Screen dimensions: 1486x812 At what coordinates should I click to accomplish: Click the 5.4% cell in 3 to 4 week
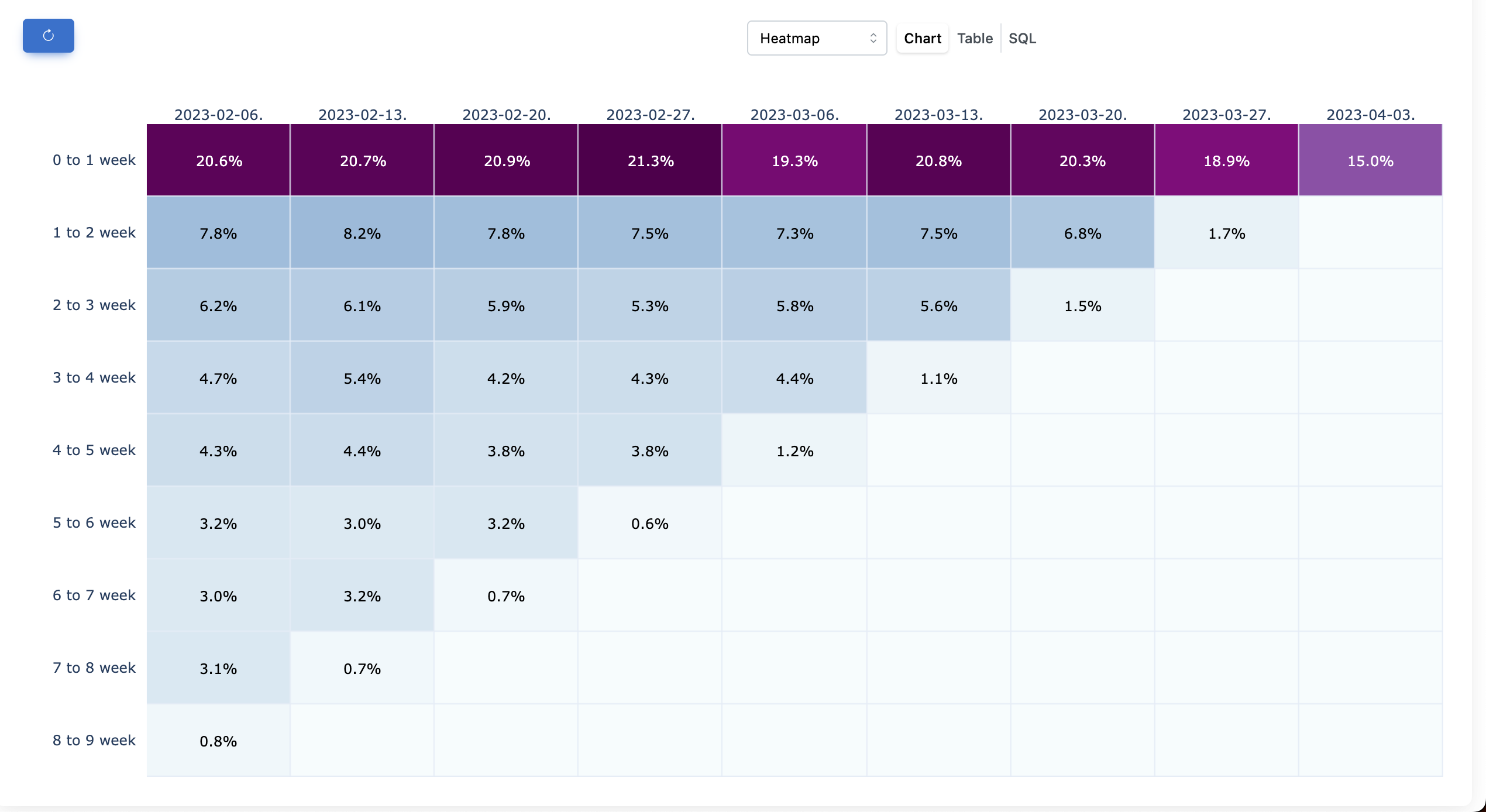pyautogui.click(x=362, y=378)
